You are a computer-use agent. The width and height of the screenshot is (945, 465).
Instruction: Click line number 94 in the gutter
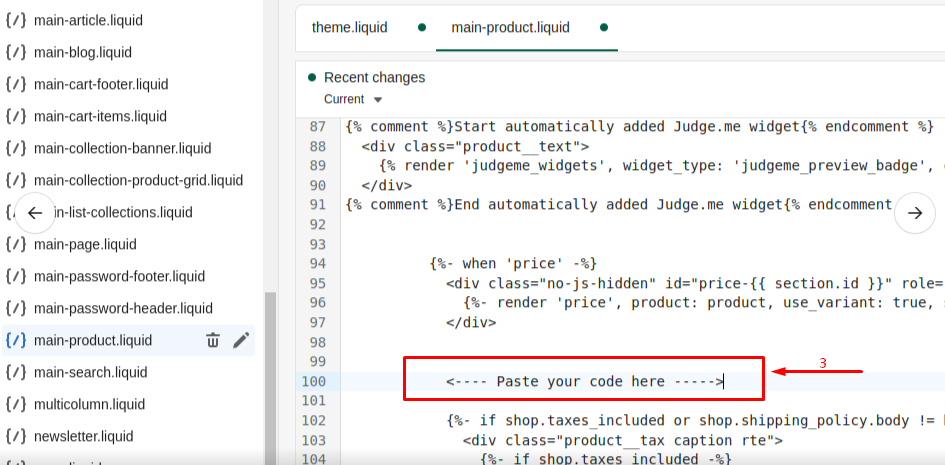click(x=317, y=263)
